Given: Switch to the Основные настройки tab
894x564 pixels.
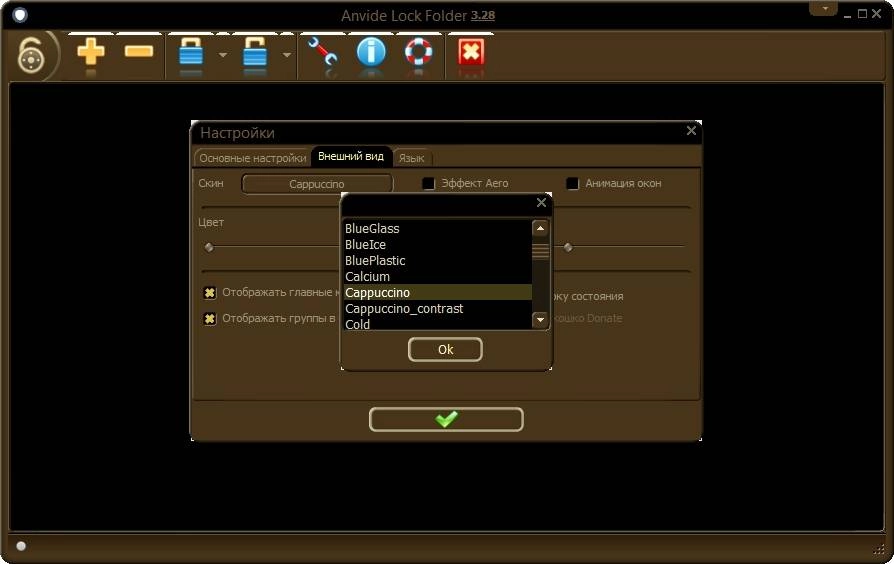Looking at the screenshot, I should (253, 158).
